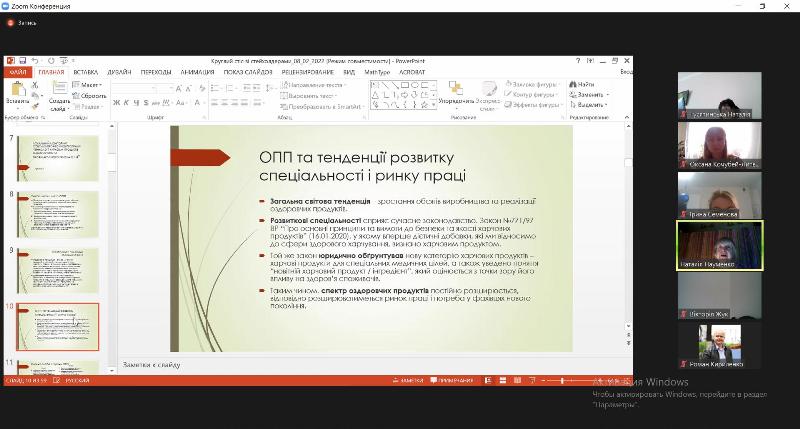The height and width of the screenshot is (429, 800).
Task: Select the oval shape in shapes gallery
Action: pyautogui.click(x=415, y=85)
